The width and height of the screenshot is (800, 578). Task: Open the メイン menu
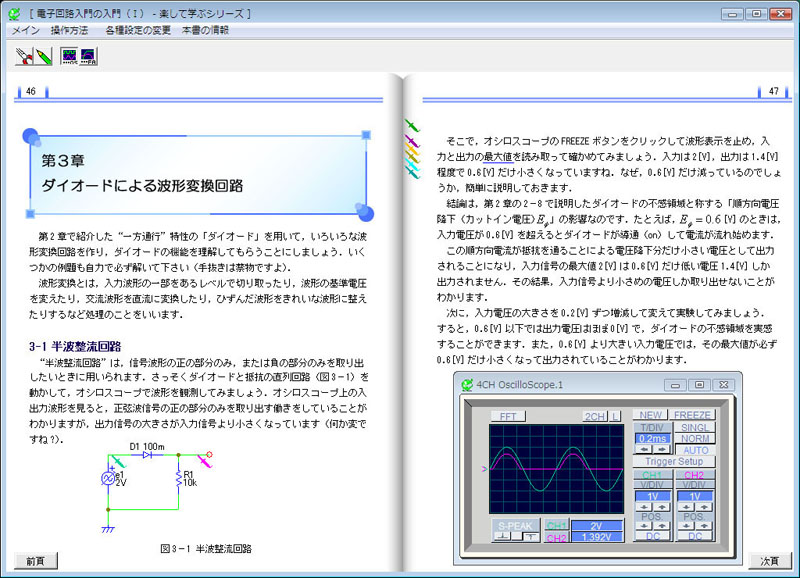click(26, 31)
